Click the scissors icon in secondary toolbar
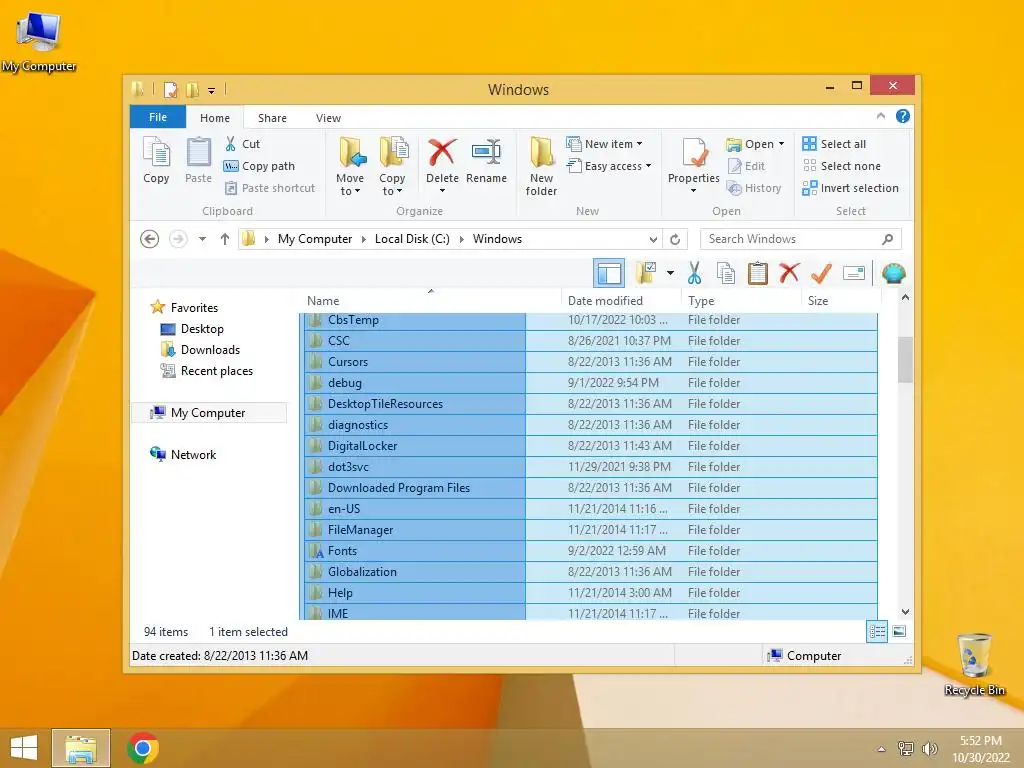Viewport: 1024px width, 768px height. pos(694,274)
